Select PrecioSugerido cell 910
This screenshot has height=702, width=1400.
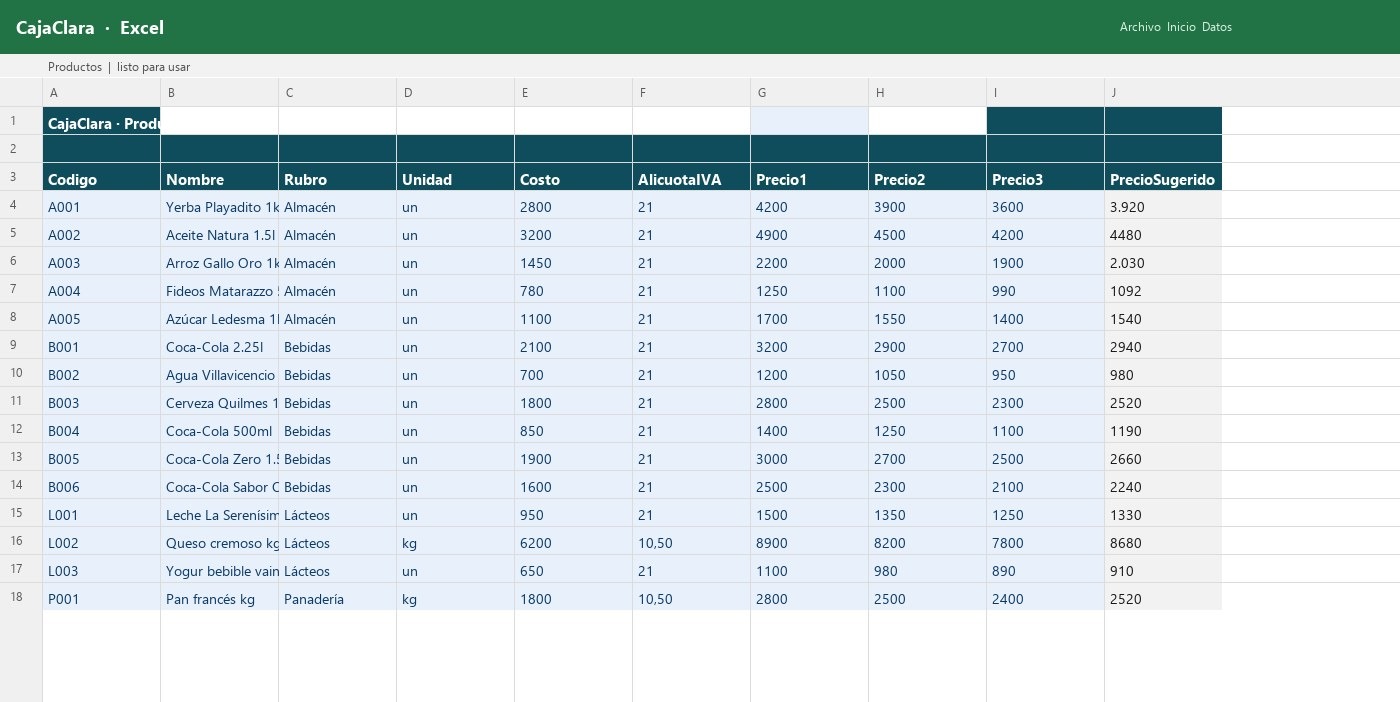1163,569
